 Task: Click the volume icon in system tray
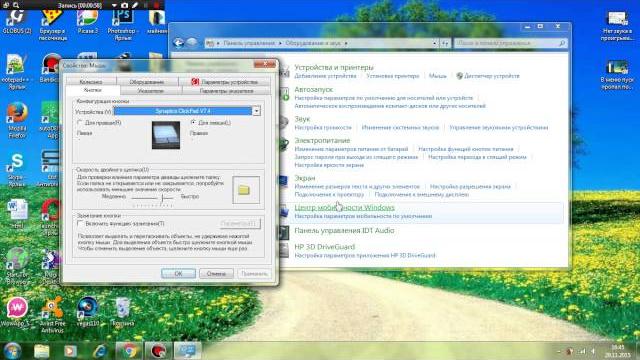pyautogui.click(x=593, y=351)
